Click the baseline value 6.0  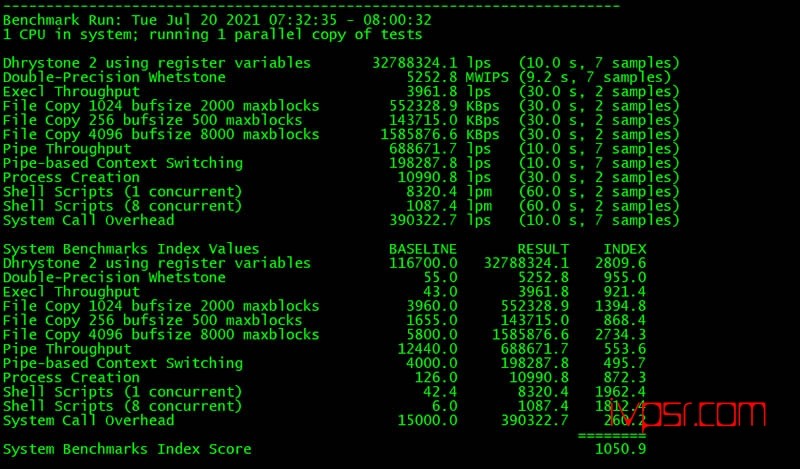point(445,406)
